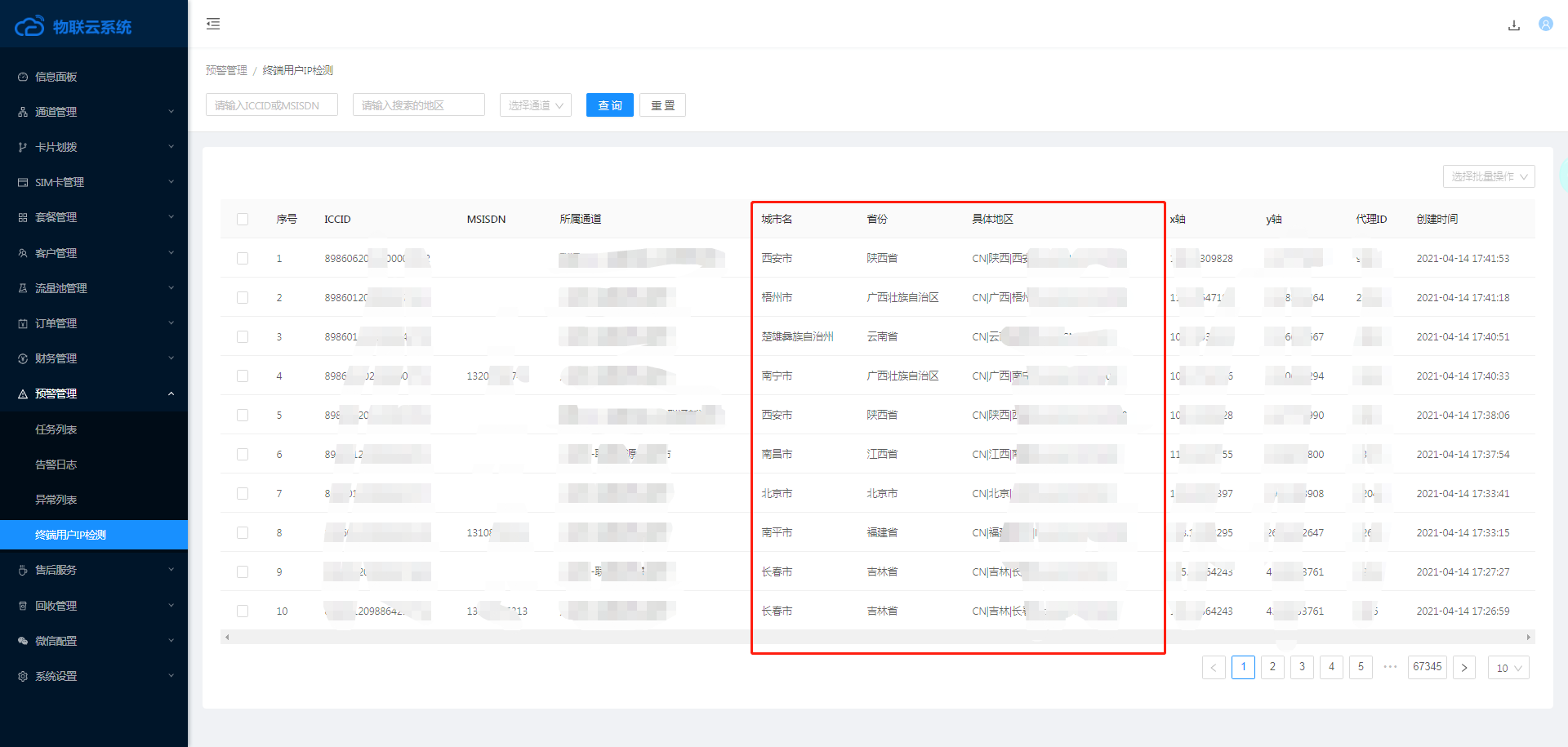The image size is (1568, 747).
Task: Click the right arrow of horizontal scrollbar
Action: [1528, 637]
